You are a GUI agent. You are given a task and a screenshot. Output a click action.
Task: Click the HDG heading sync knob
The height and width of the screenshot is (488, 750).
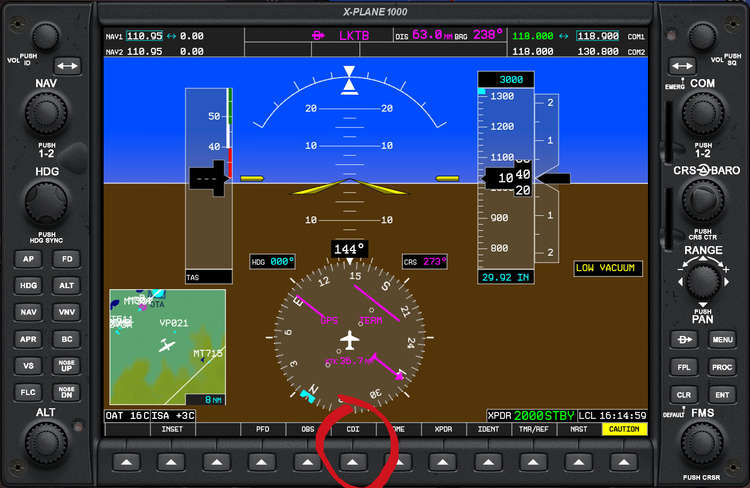pyautogui.click(x=46, y=203)
